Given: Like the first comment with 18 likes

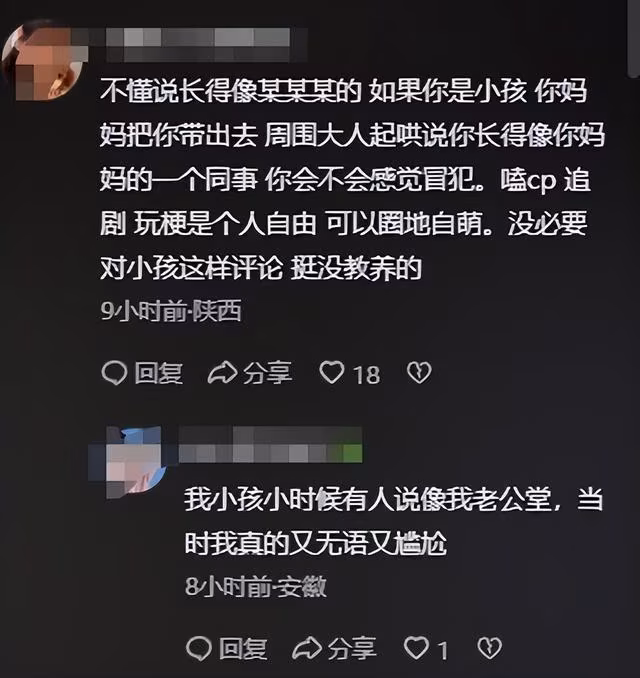Looking at the screenshot, I should click(332, 372).
